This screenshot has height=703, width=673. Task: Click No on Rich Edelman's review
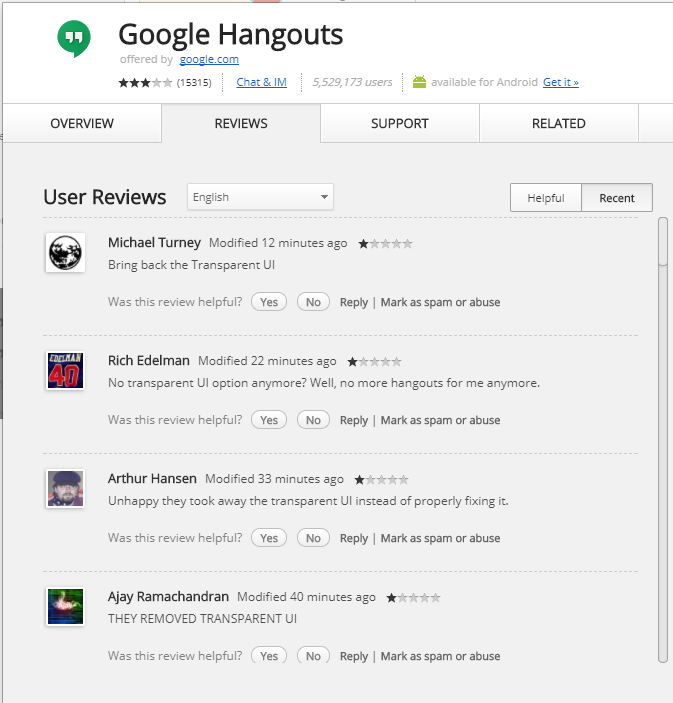(313, 420)
